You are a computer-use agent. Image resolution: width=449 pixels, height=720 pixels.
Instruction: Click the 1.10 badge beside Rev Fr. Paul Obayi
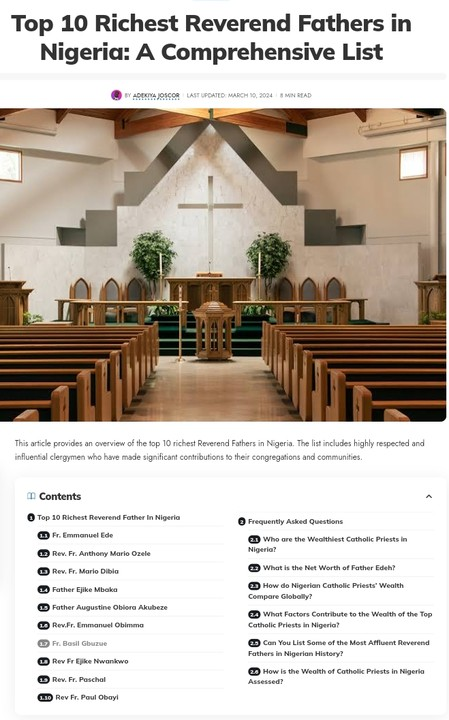[45, 698]
